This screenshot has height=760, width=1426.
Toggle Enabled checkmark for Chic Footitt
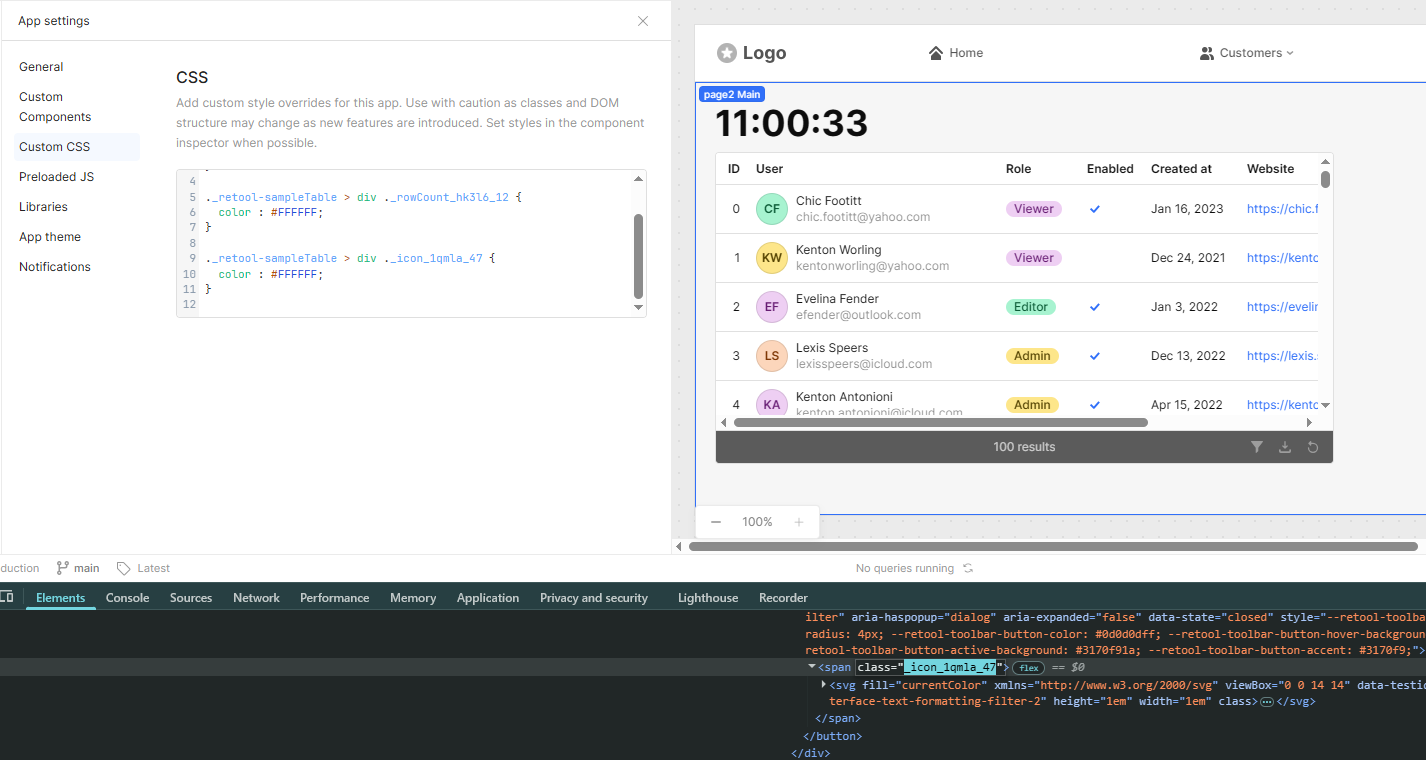click(x=1095, y=209)
